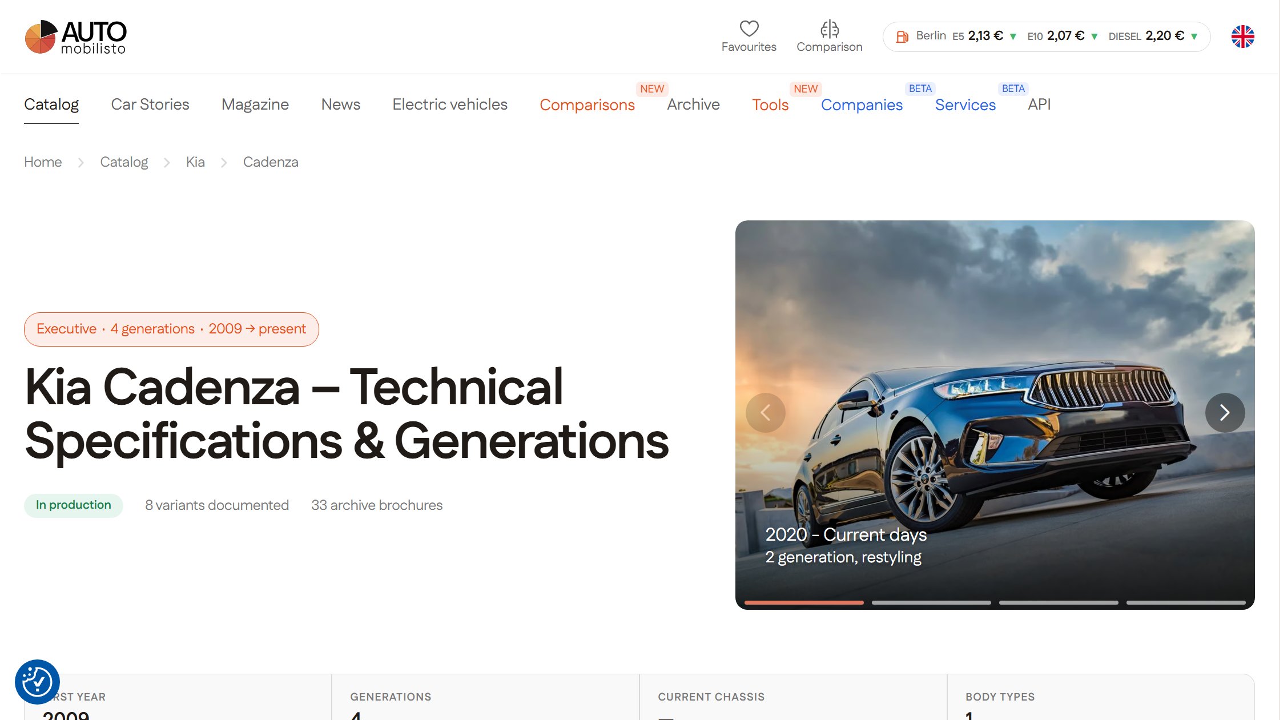Go to Car Stories section

click(x=150, y=104)
